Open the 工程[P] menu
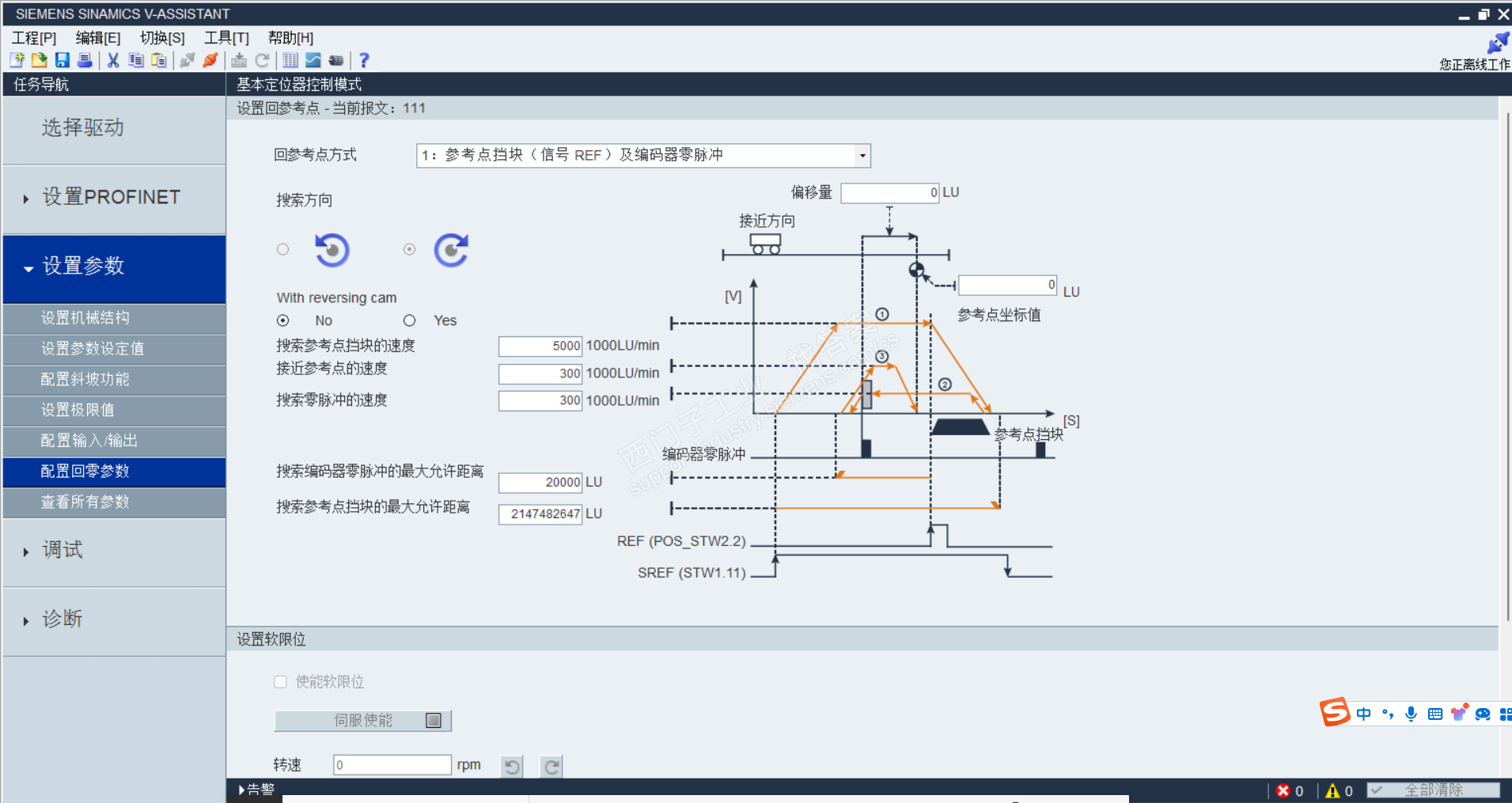 pyautogui.click(x=34, y=38)
